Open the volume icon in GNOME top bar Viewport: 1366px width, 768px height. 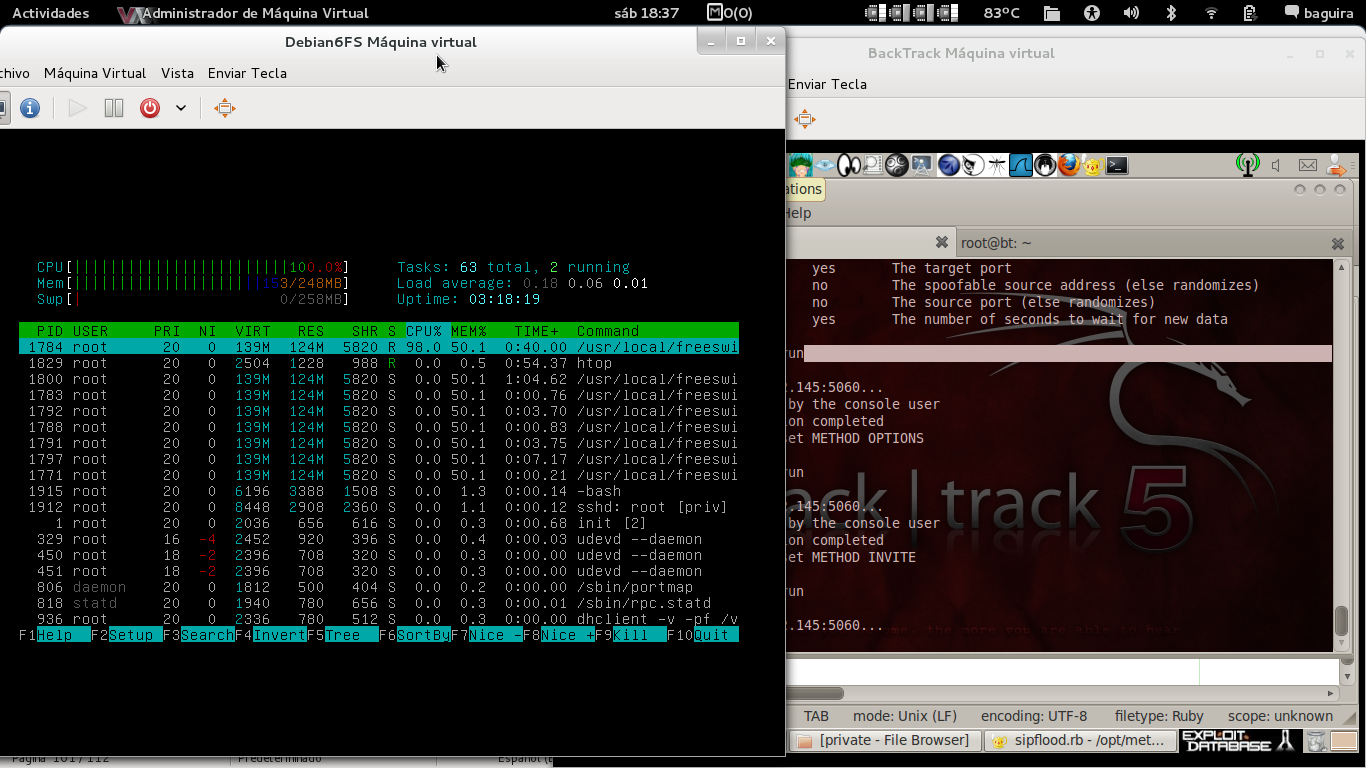1131,13
